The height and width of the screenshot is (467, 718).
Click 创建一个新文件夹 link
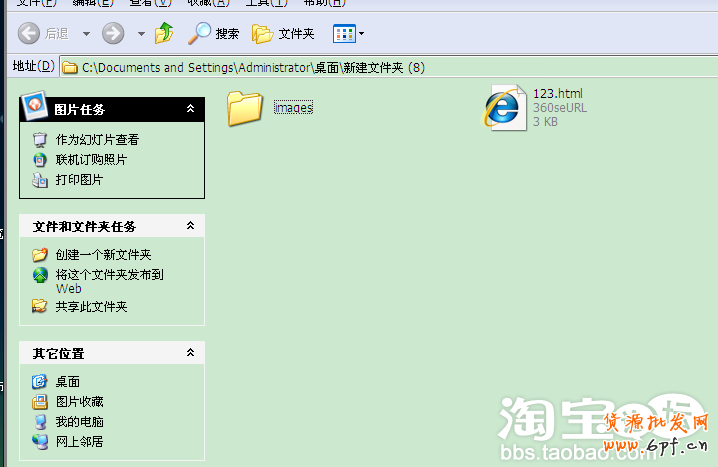(x=103, y=255)
